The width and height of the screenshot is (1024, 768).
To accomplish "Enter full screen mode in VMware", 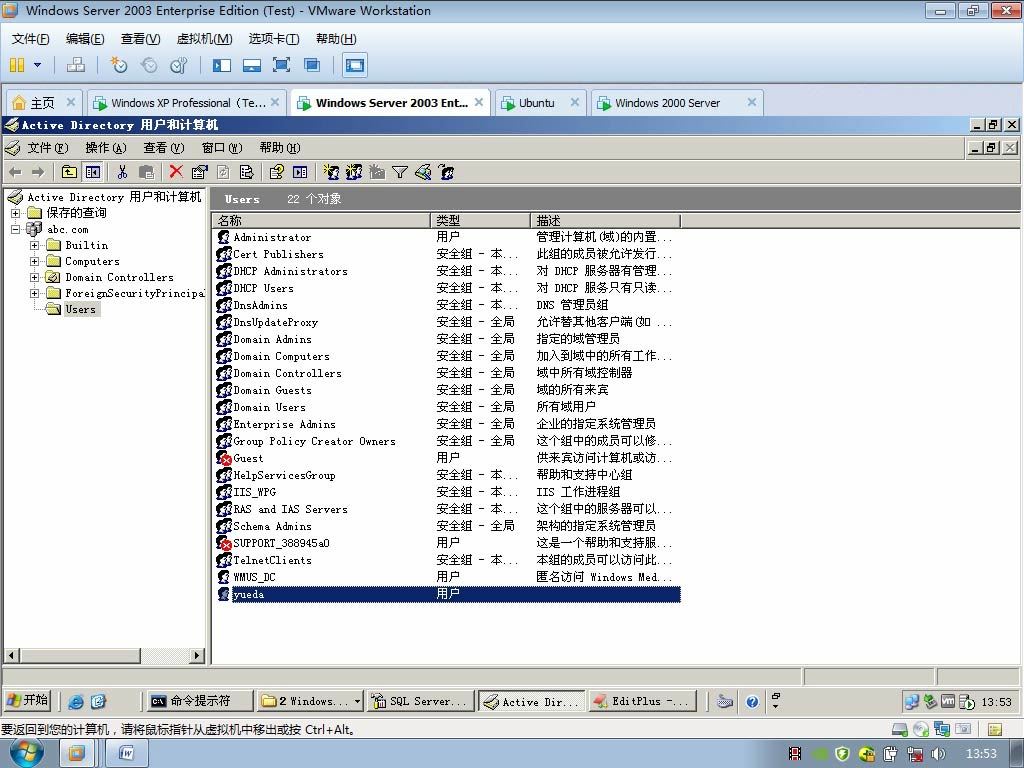I will pos(281,65).
